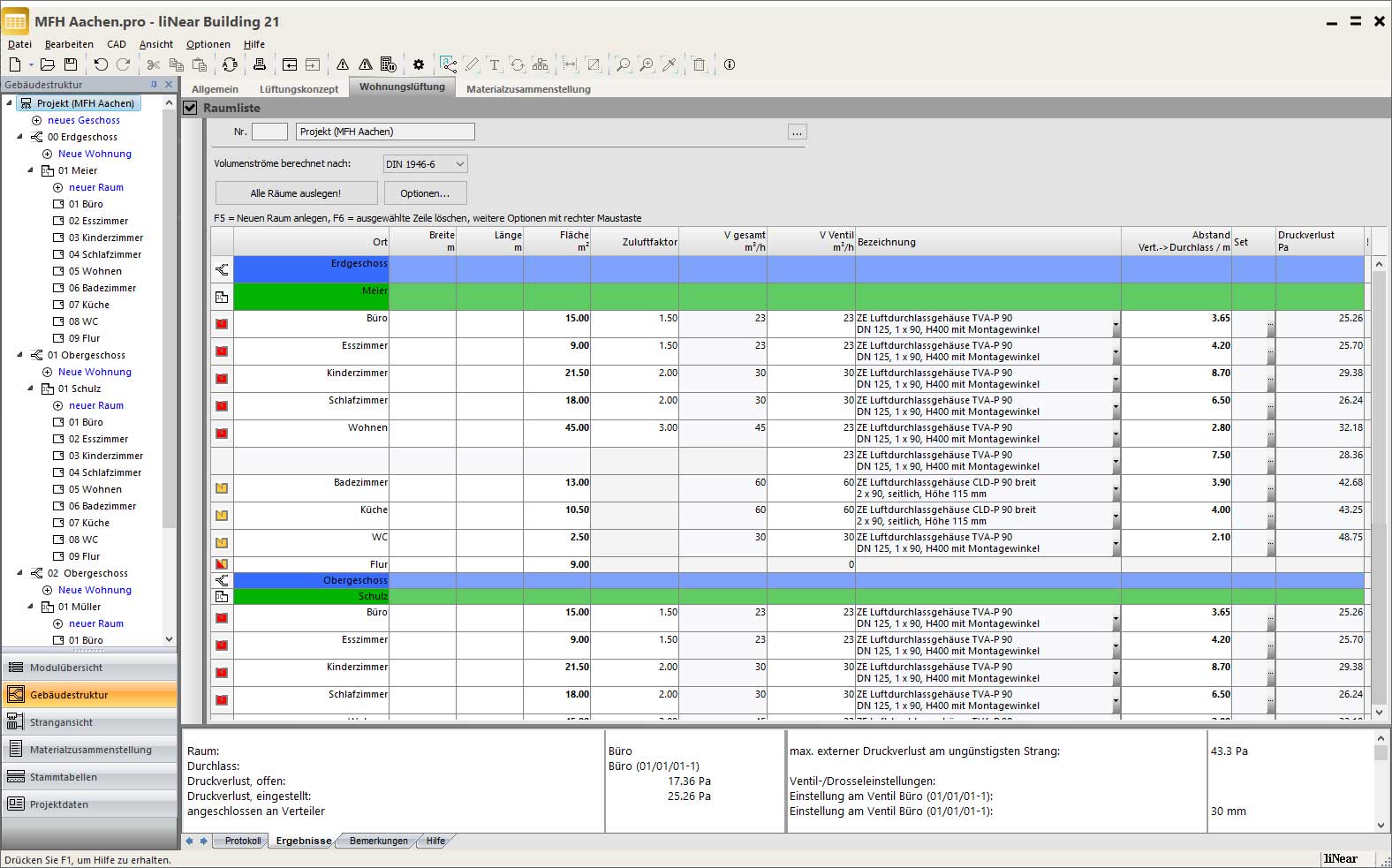This screenshot has height=868, width=1392.
Task: Click the left-arrow import icon
Action: pos(290,64)
